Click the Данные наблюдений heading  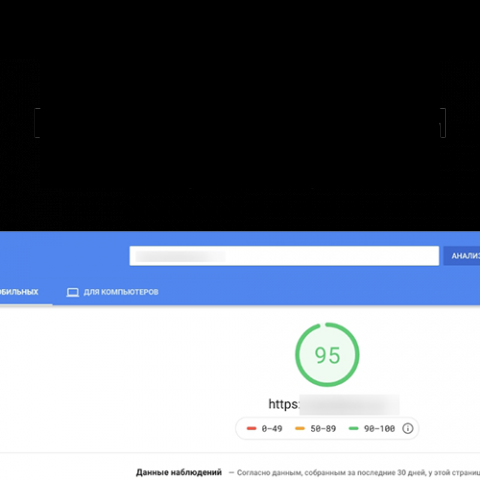179,472
